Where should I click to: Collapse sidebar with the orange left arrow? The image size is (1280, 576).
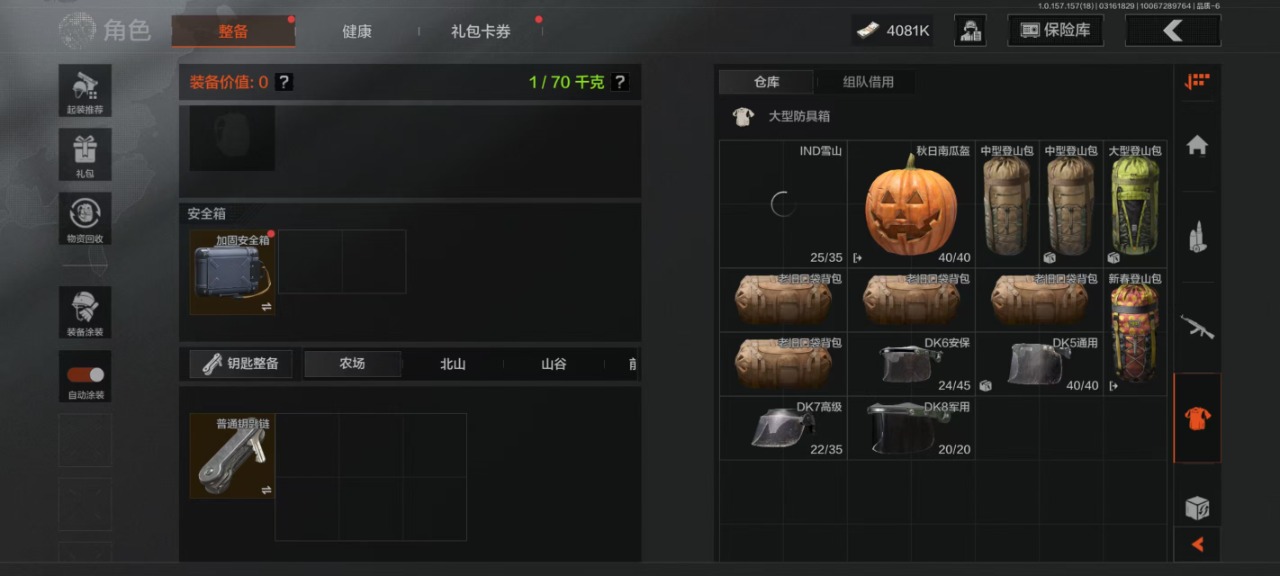click(x=1197, y=544)
